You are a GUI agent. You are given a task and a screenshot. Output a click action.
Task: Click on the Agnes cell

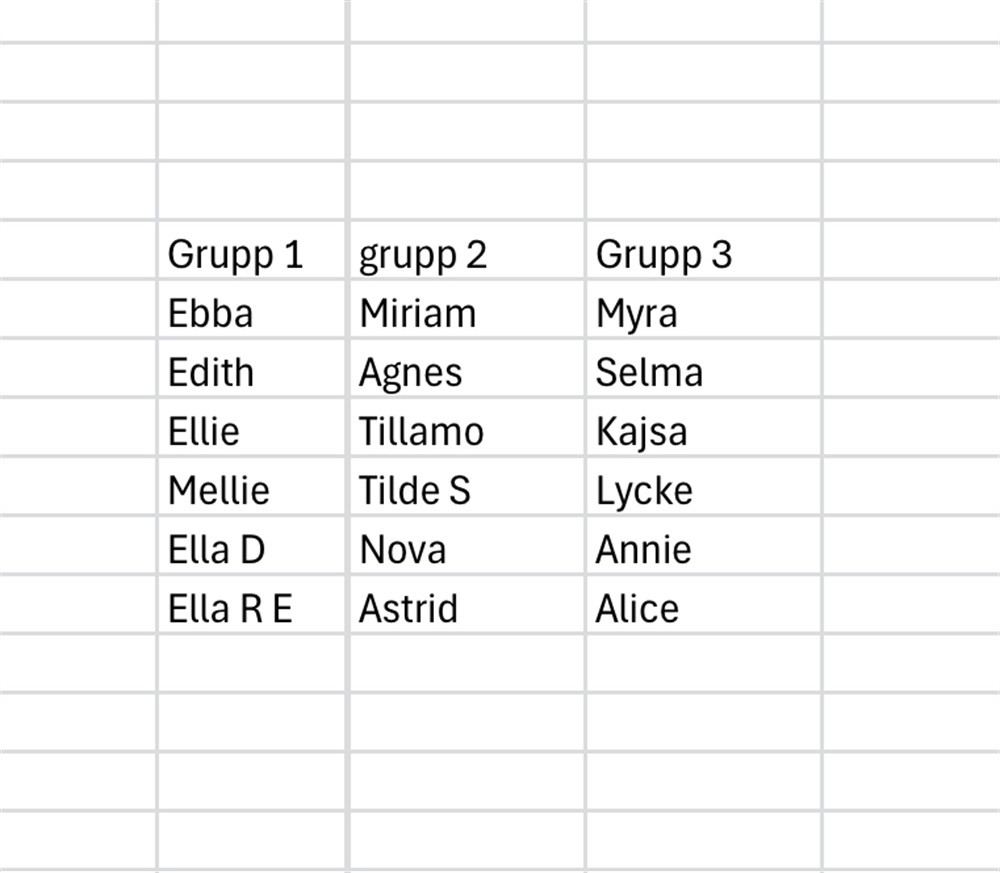[x=411, y=373]
